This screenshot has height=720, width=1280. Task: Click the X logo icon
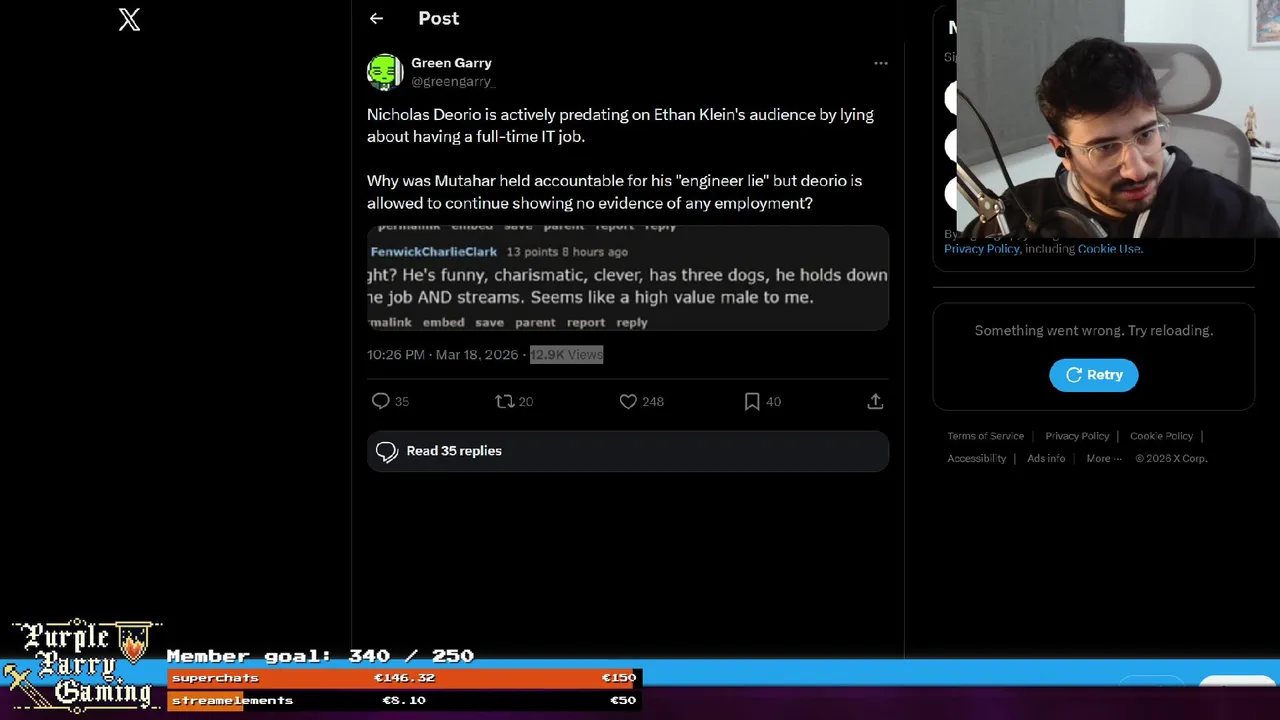pyautogui.click(x=129, y=19)
